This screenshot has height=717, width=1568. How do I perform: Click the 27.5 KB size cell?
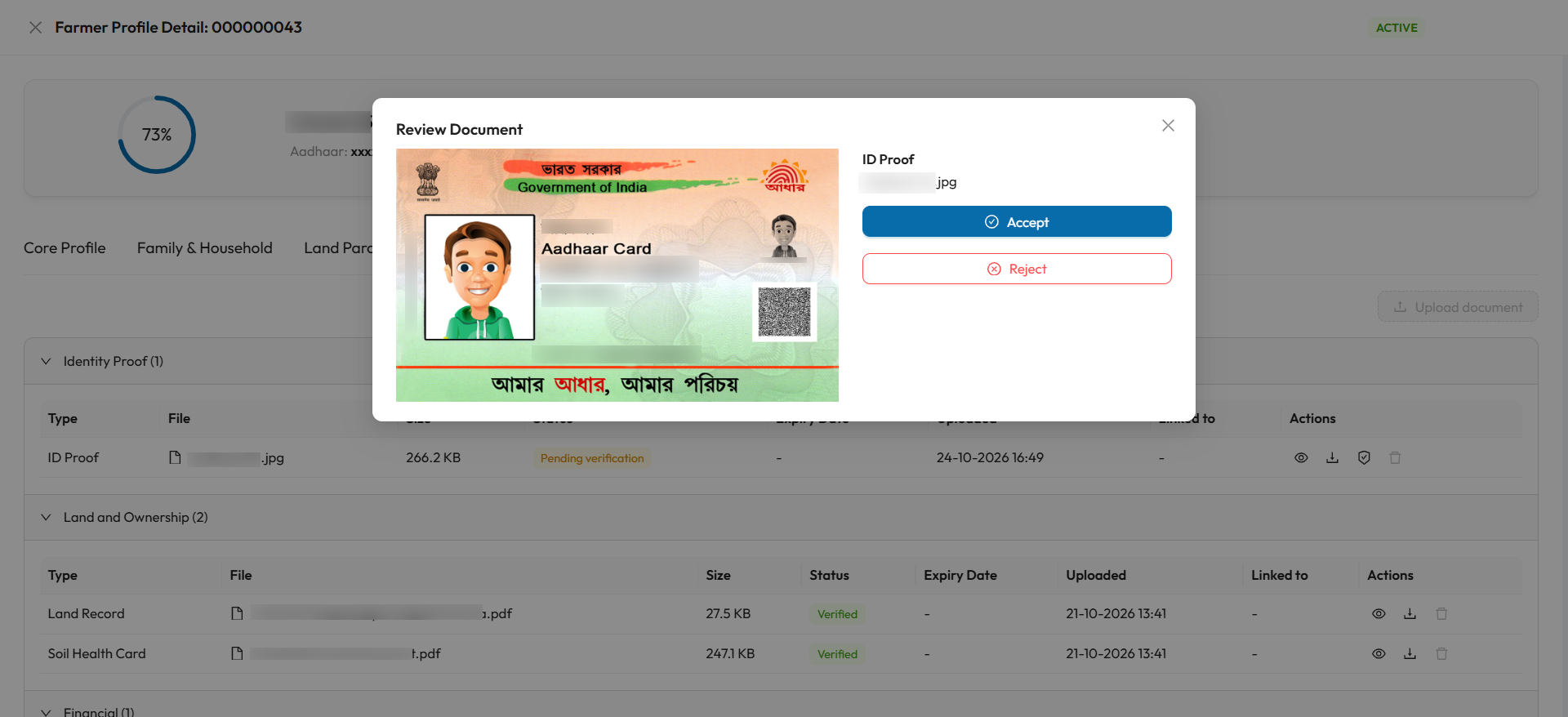pyautogui.click(x=728, y=613)
